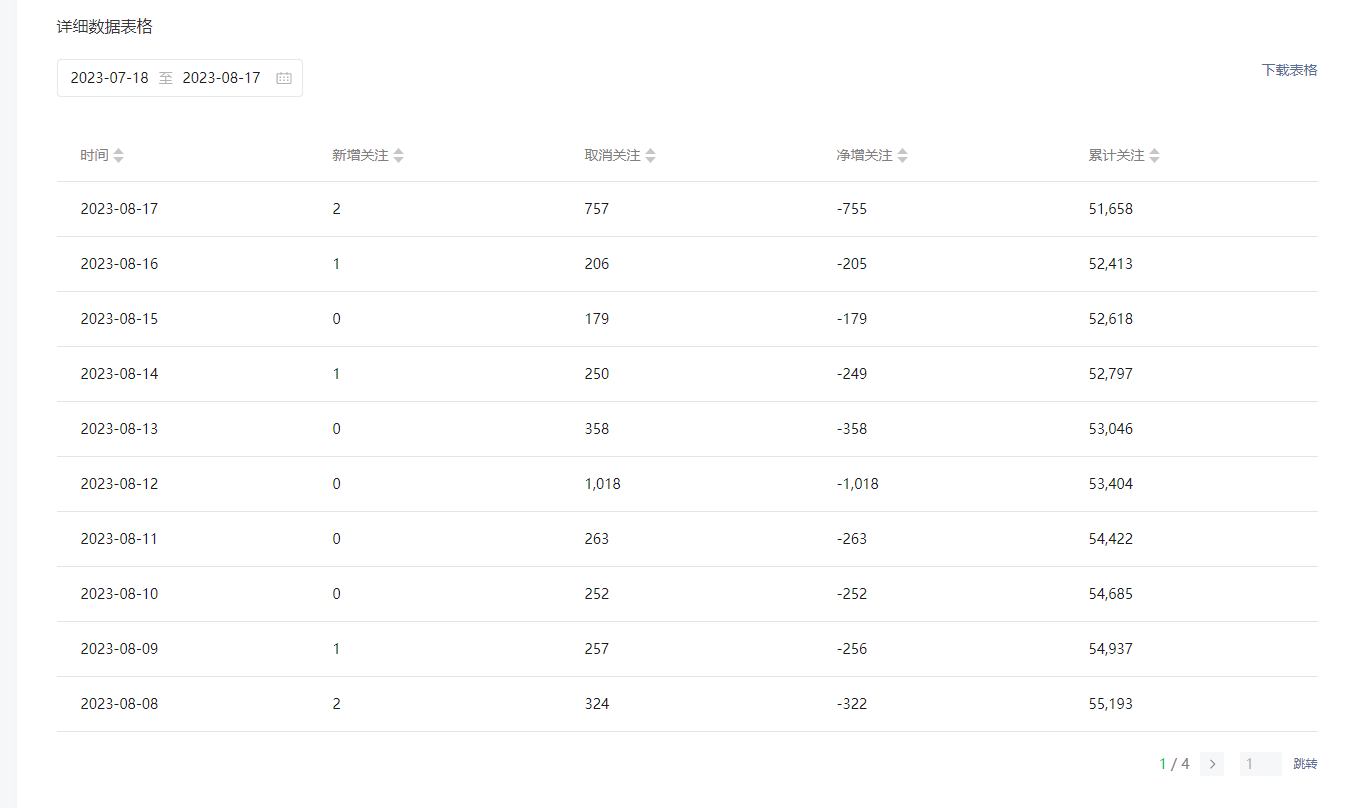The image size is (1355, 808).
Task: Open end date 2023-08-17 picker
Action: (221, 78)
